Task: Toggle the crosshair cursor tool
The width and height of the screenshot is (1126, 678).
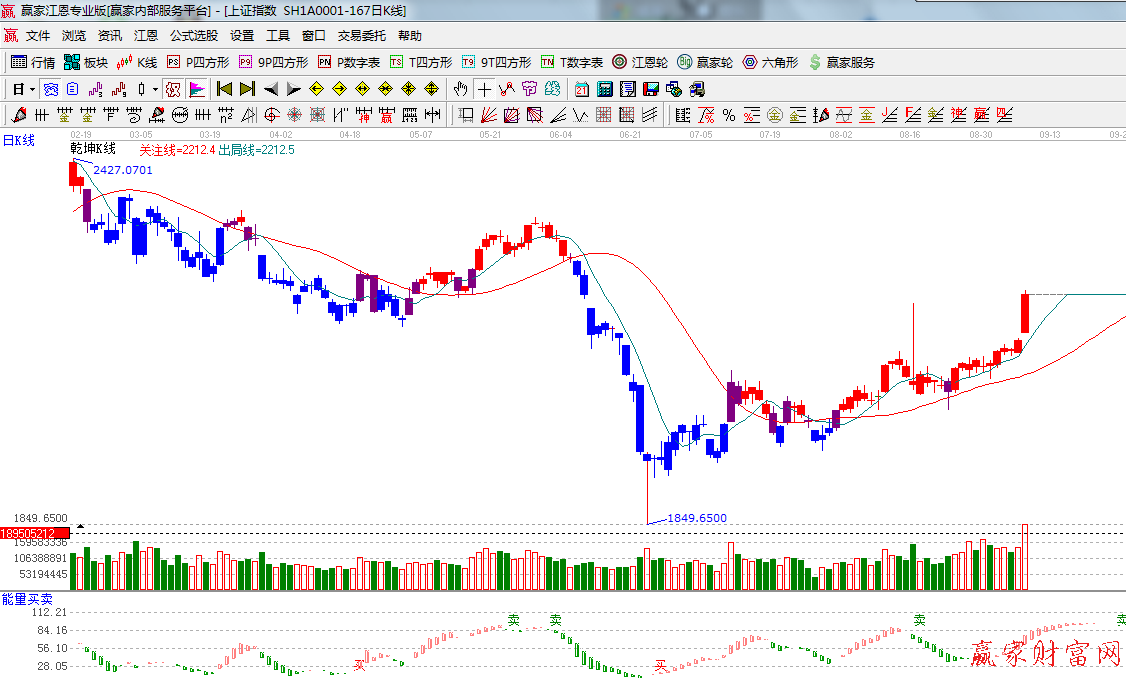Action: click(x=484, y=89)
